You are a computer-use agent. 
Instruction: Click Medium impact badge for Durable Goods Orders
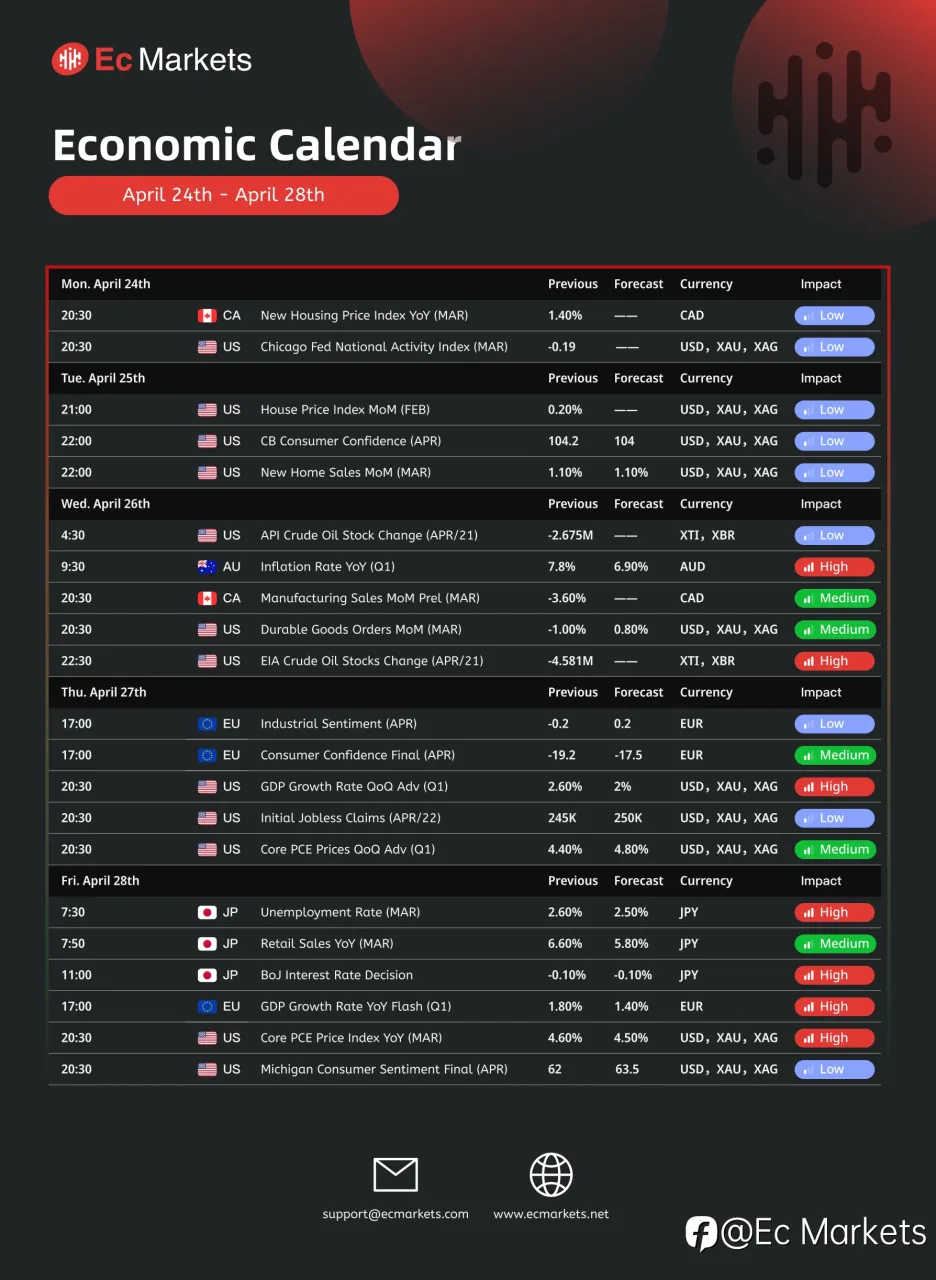[x=834, y=630]
